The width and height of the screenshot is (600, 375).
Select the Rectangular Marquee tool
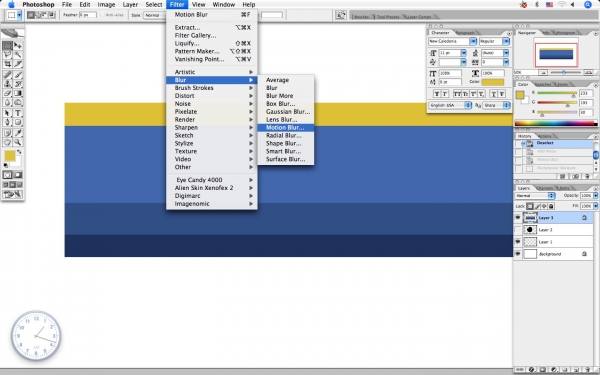7,46
